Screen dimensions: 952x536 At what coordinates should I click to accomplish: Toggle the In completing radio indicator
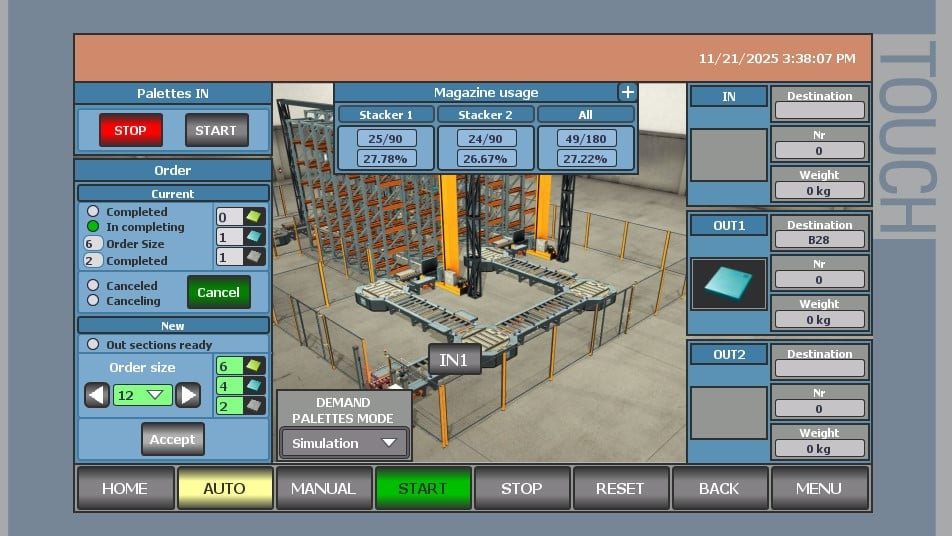pos(93,227)
